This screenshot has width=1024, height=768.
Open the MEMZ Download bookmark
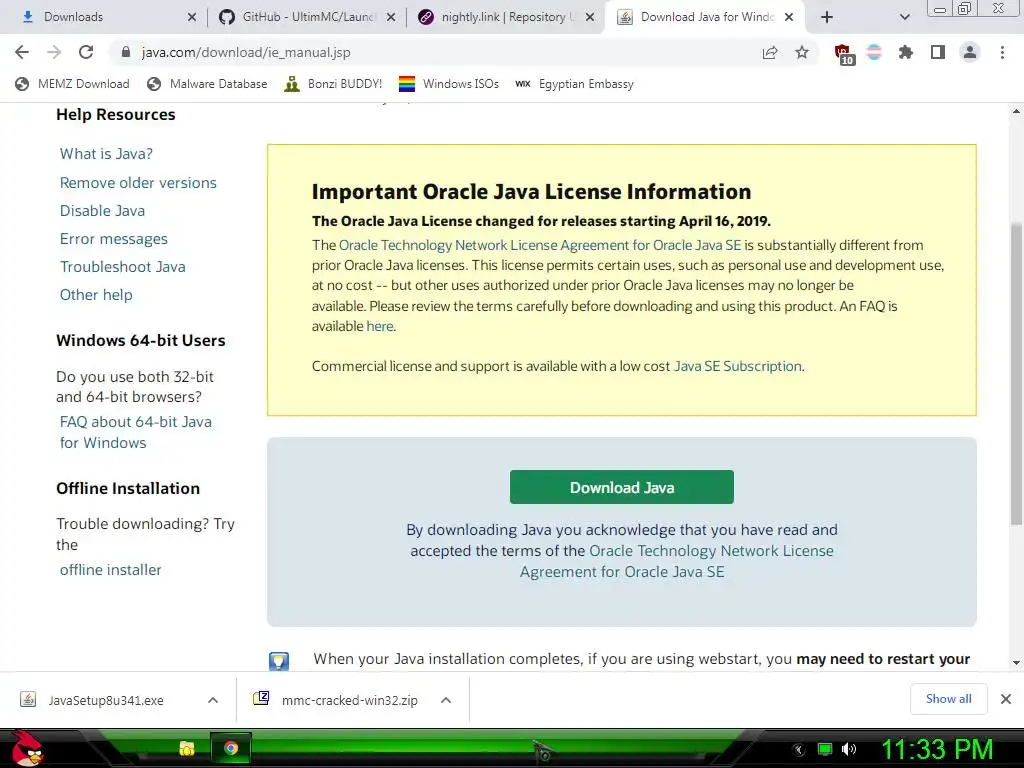pyautogui.click(x=72, y=84)
